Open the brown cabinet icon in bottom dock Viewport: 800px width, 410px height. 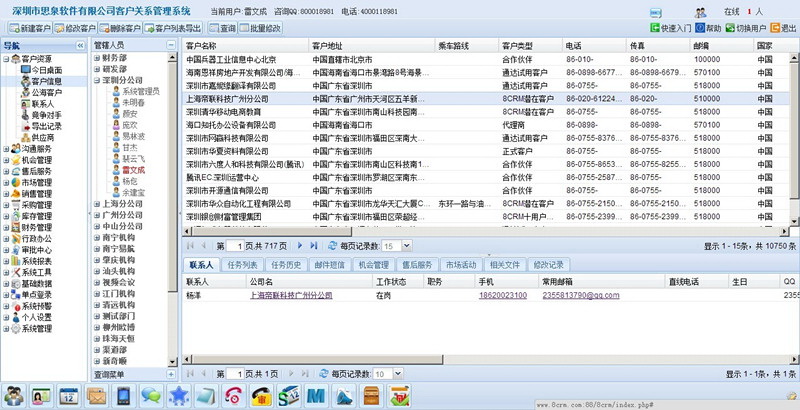pos(371,395)
